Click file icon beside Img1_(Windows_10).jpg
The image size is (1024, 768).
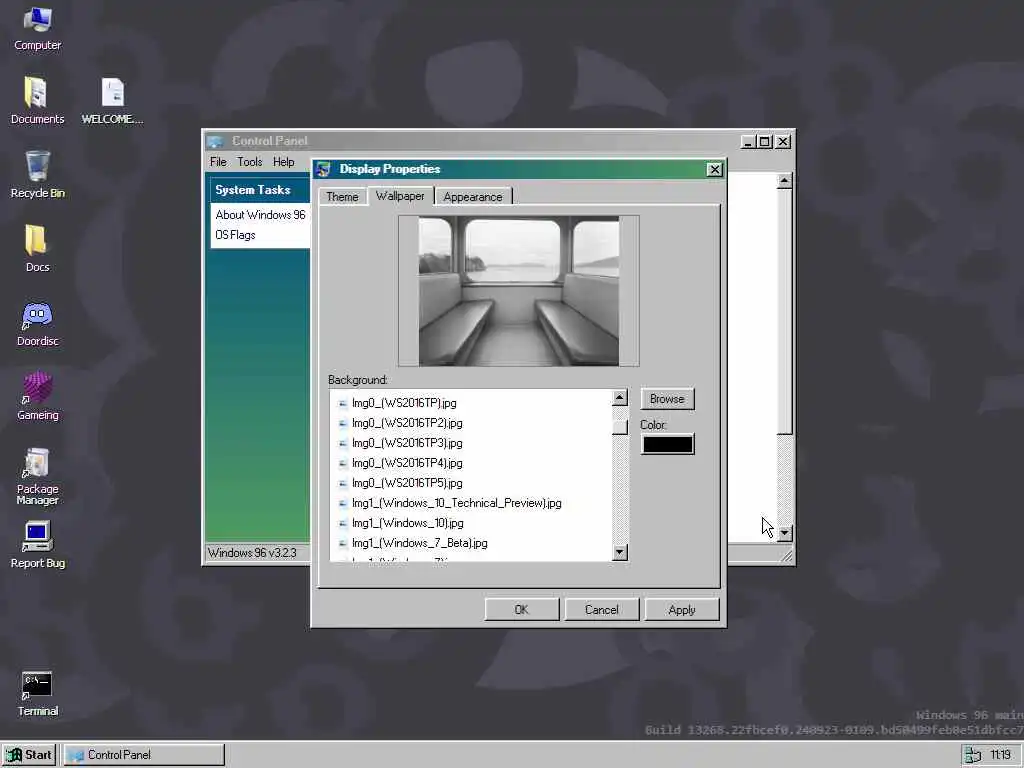coord(343,524)
